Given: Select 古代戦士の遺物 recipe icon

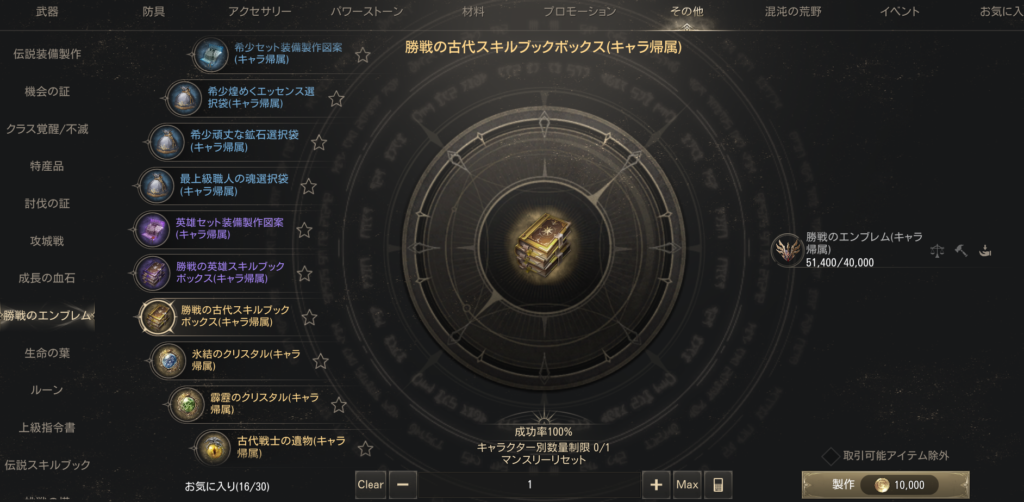Looking at the screenshot, I should [x=212, y=448].
